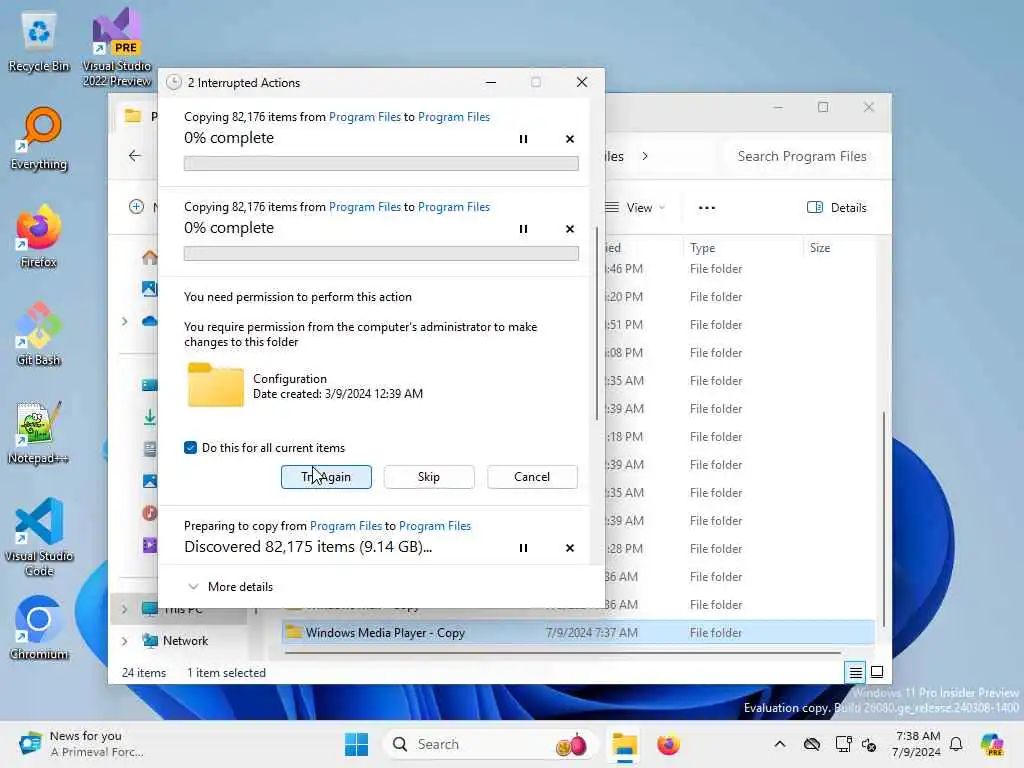This screenshot has width=1024, height=768.
Task: Pause the Discovered 82,175 items operation
Action: [x=523, y=548]
